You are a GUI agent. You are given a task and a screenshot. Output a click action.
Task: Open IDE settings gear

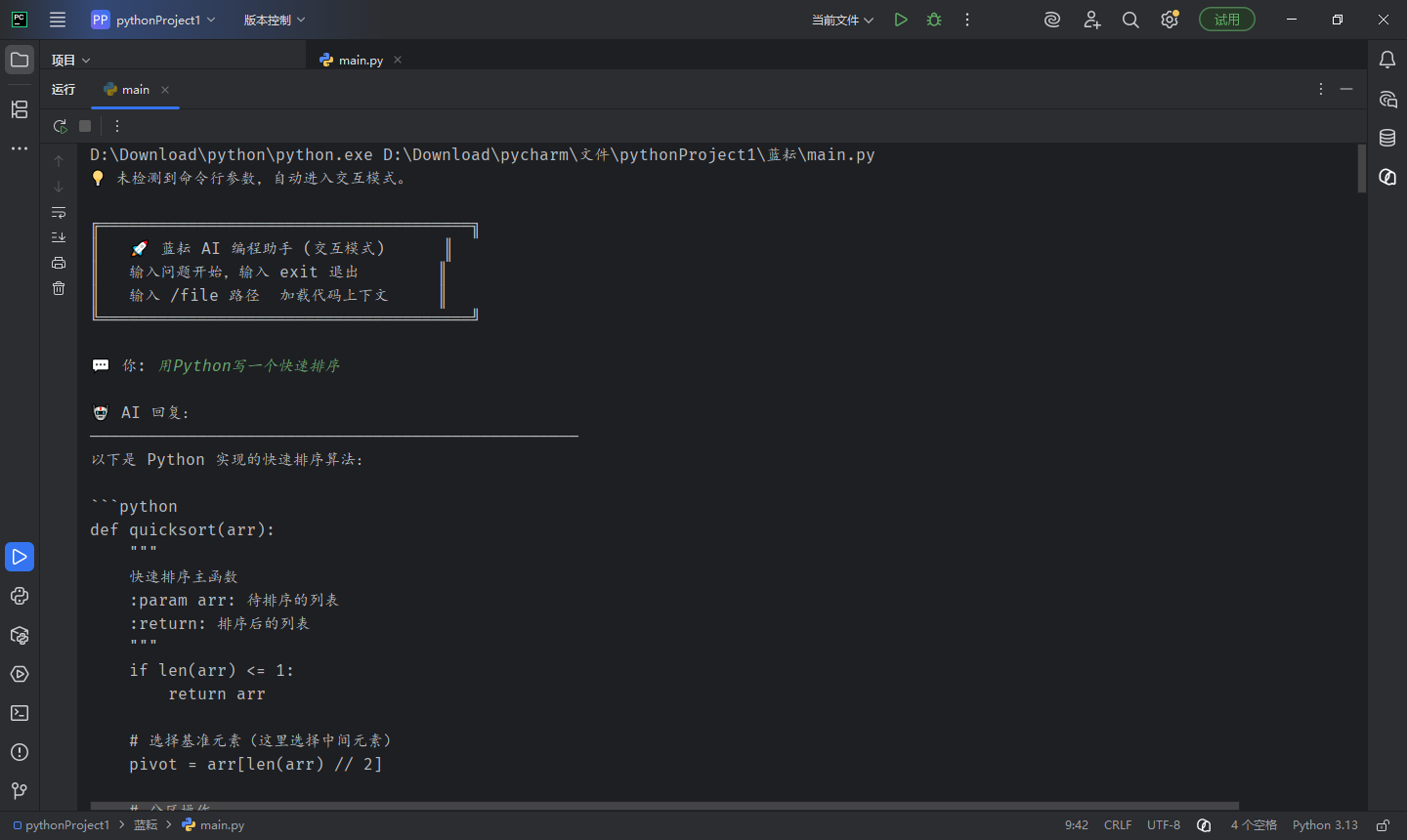tap(1170, 20)
